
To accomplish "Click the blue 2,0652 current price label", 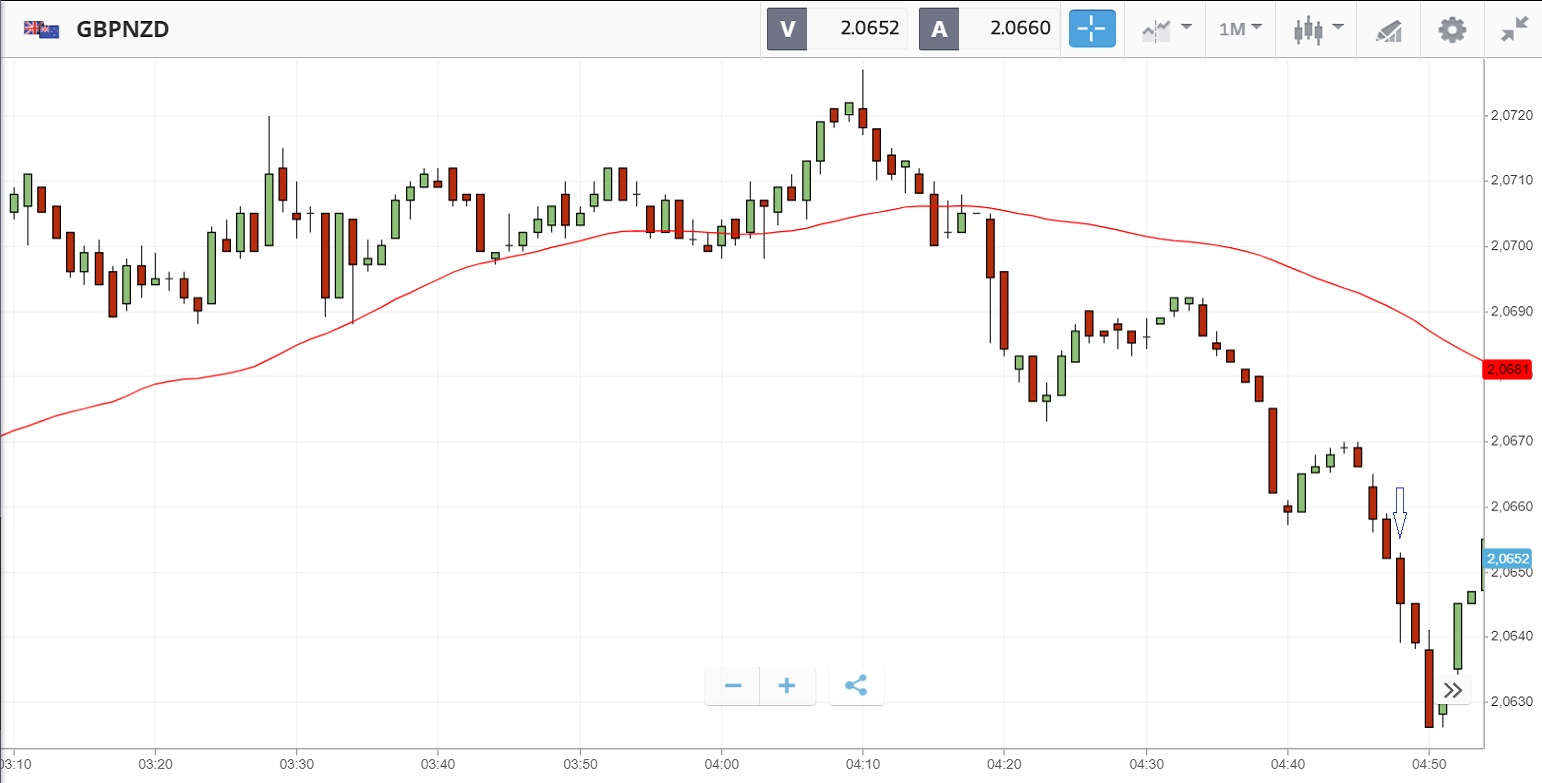I will 1508,558.
